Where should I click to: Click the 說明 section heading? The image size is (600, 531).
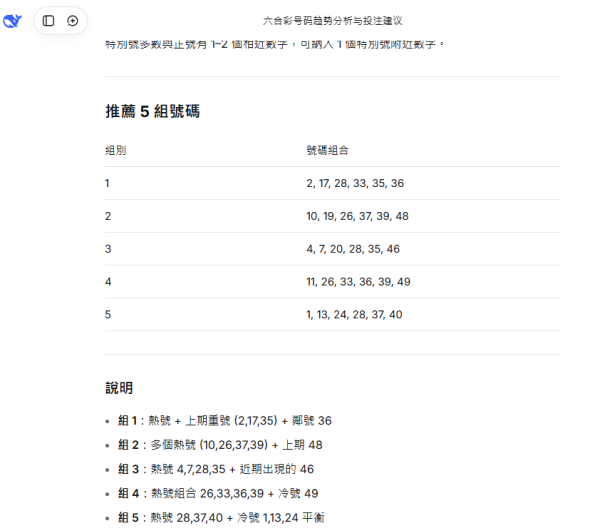coord(119,388)
